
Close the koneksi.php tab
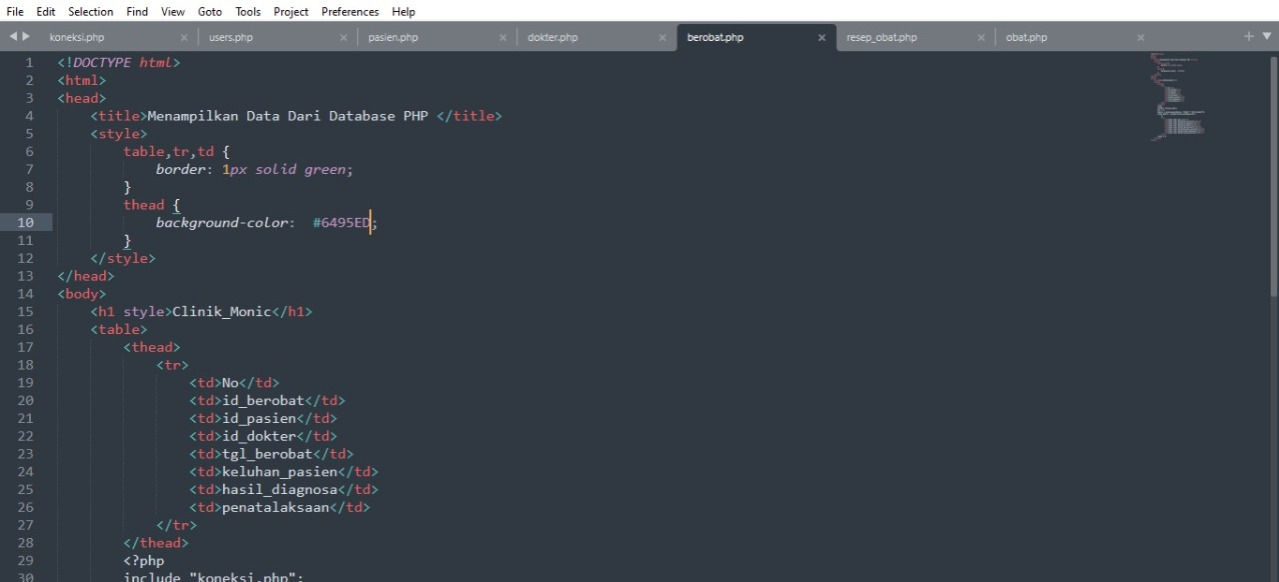(184, 38)
